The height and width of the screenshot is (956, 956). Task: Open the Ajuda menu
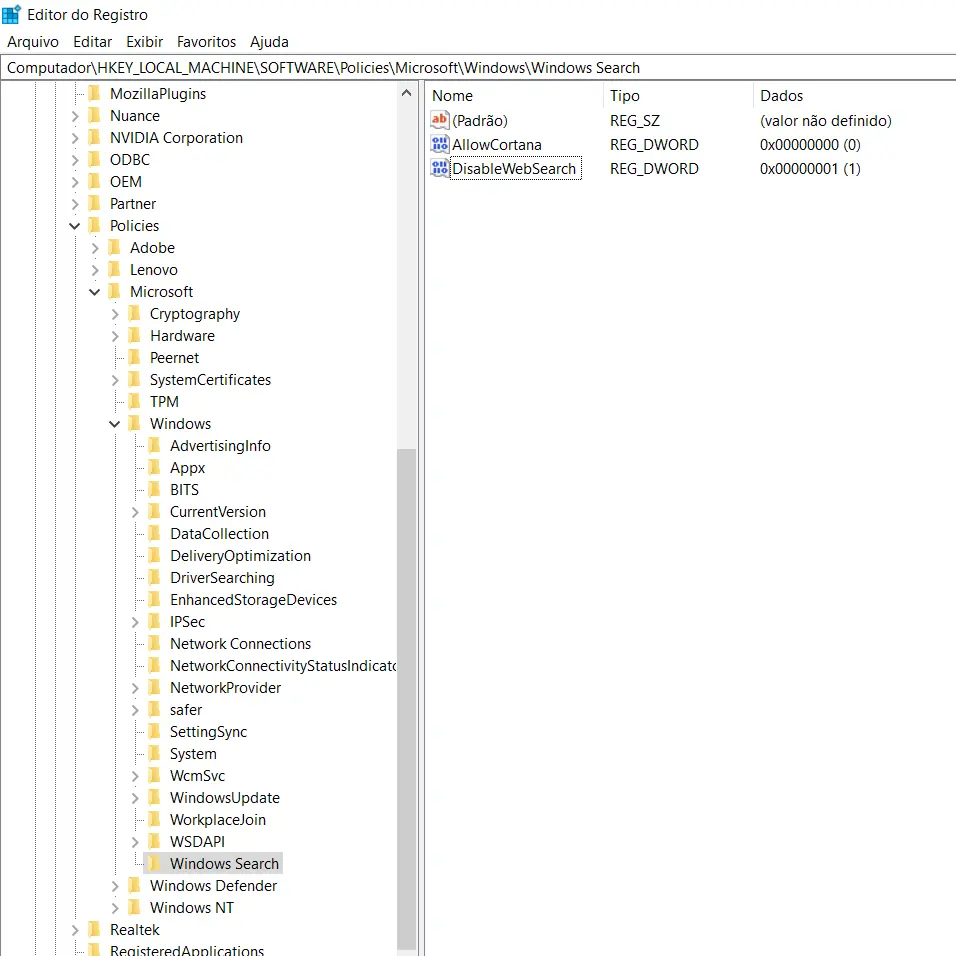(x=269, y=41)
